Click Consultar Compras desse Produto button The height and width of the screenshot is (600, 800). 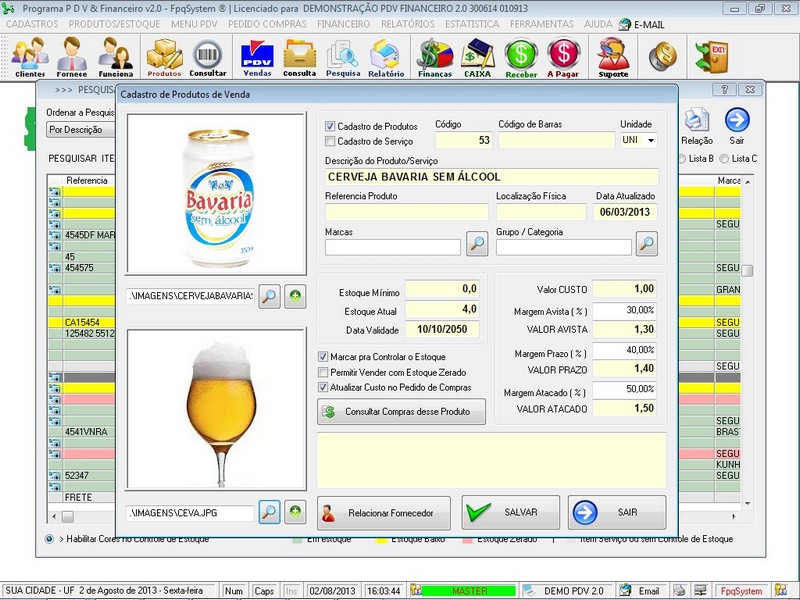click(x=401, y=411)
